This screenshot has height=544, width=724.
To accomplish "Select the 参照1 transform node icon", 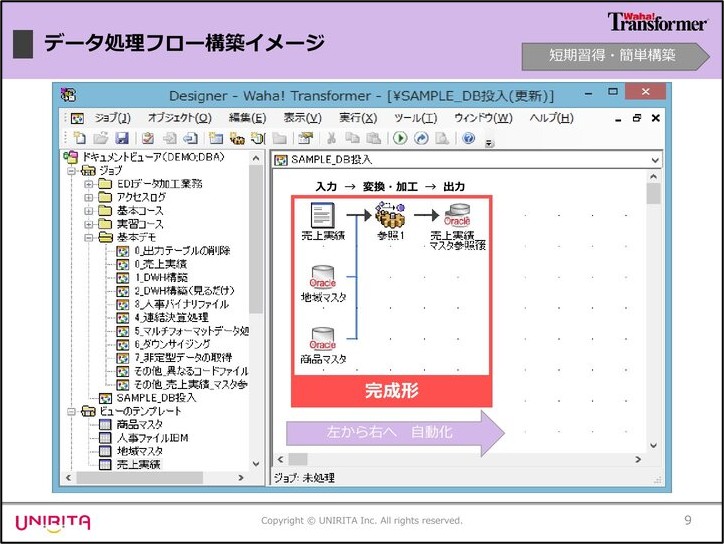I will coord(390,215).
